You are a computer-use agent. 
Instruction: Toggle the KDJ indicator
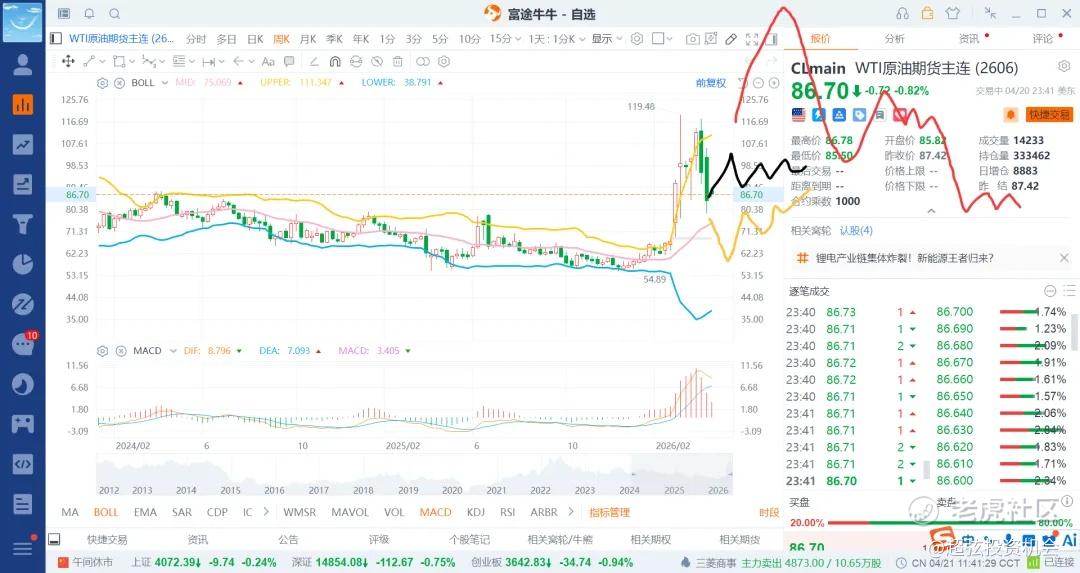pos(476,512)
